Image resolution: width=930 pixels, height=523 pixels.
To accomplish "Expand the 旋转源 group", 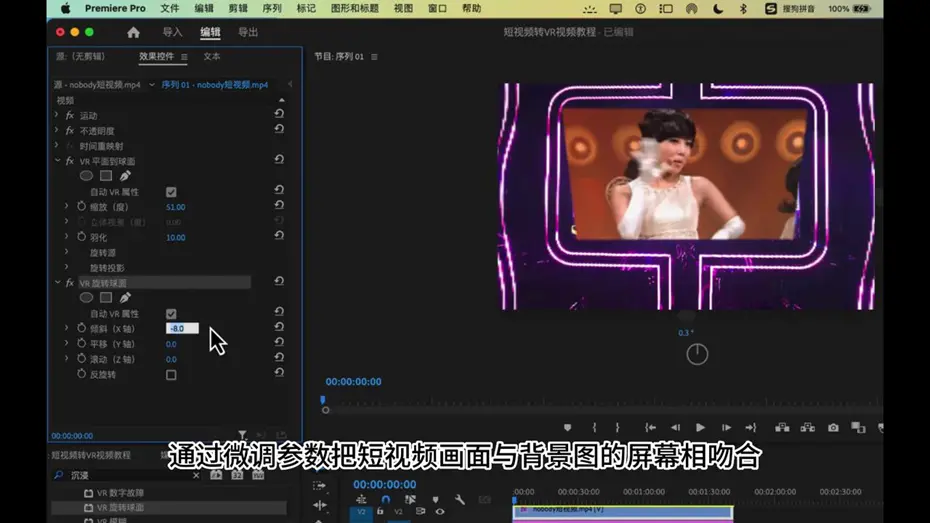I will tap(67, 252).
